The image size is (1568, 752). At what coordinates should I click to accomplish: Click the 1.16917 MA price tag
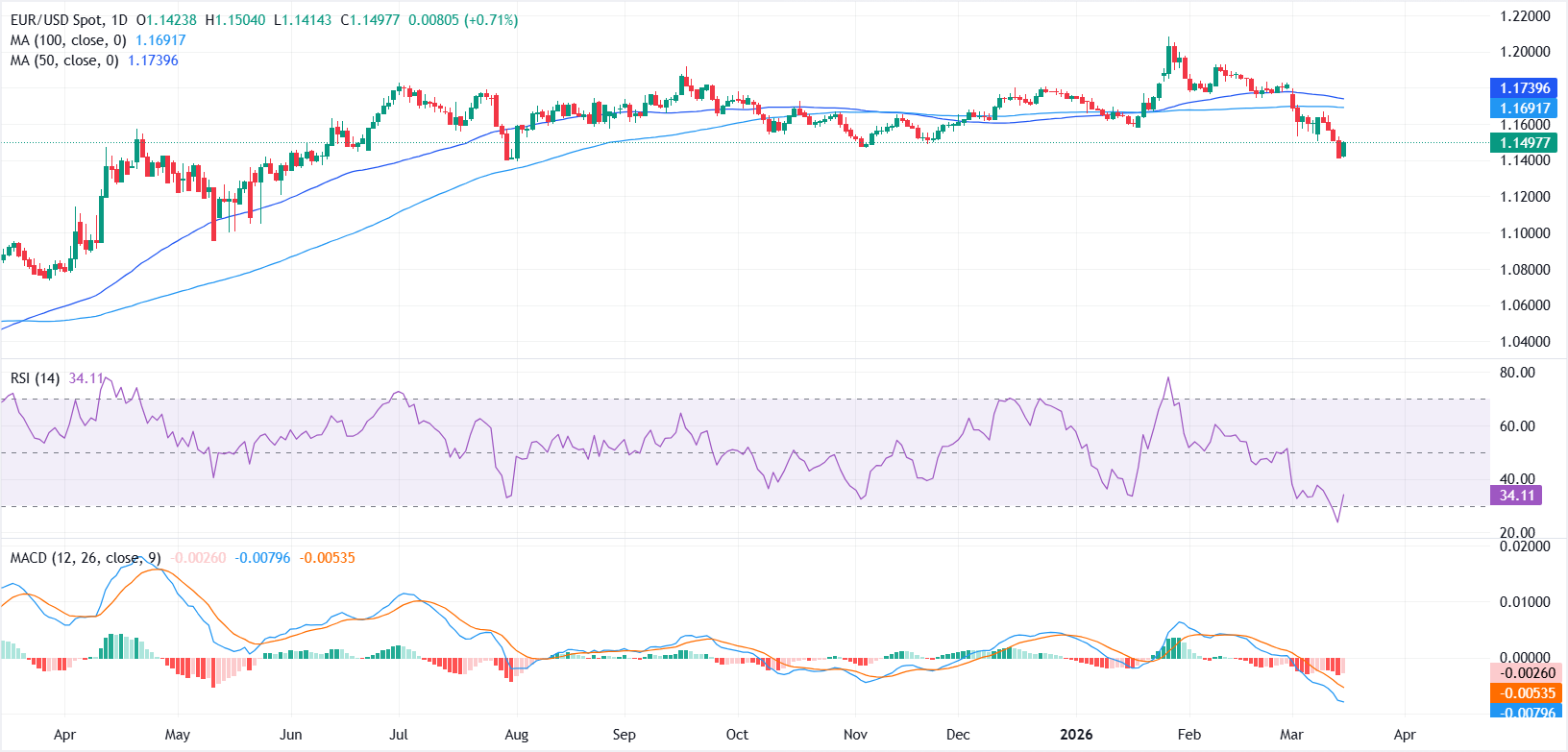pos(1524,109)
